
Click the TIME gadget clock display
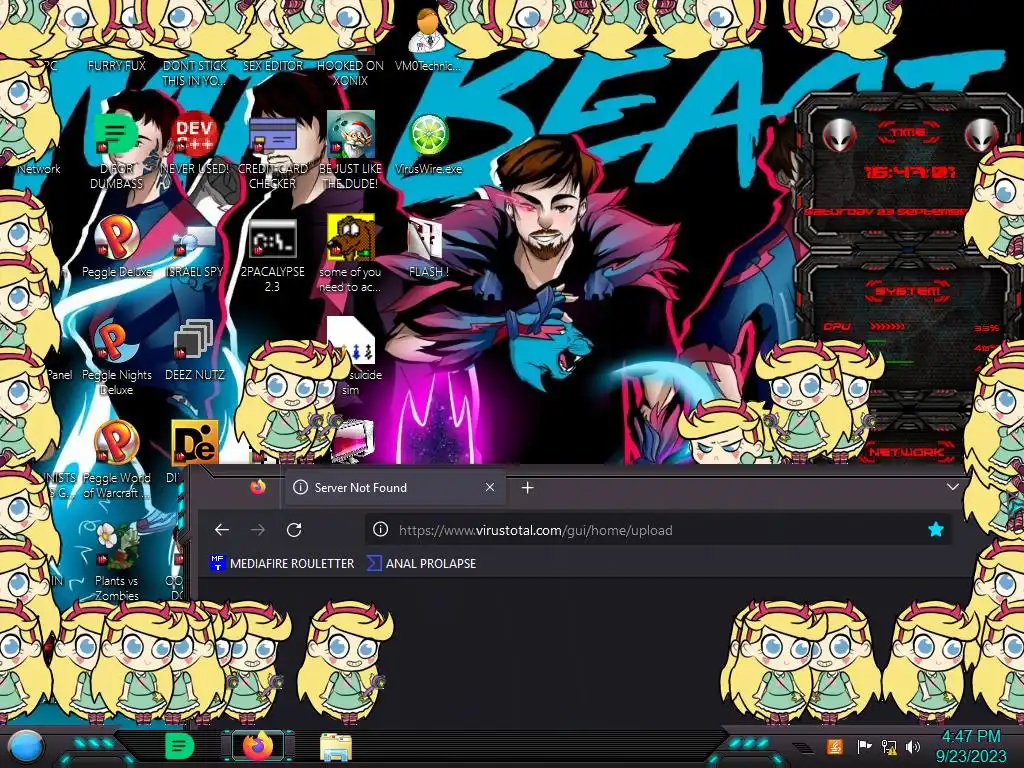coord(910,172)
